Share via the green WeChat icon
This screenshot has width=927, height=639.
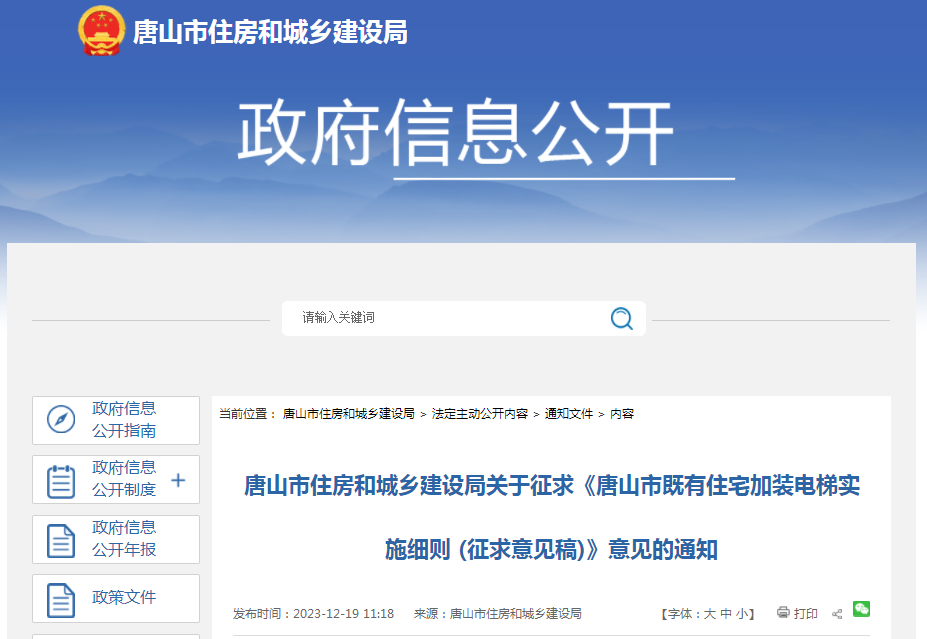[x=861, y=610]
